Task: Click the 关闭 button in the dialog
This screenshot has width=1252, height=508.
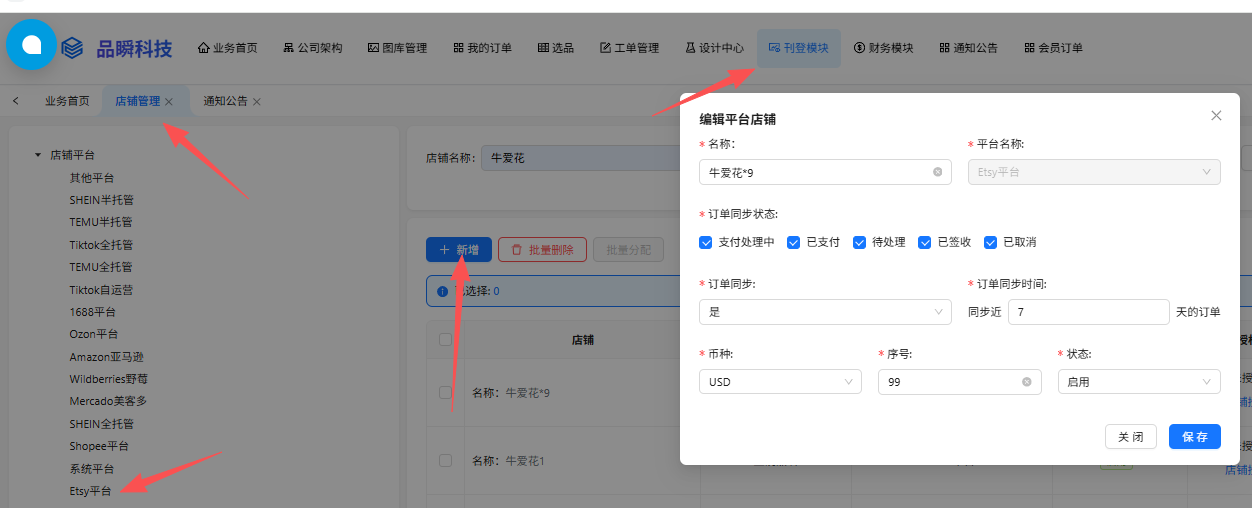Action: [x=1131, y=437]
